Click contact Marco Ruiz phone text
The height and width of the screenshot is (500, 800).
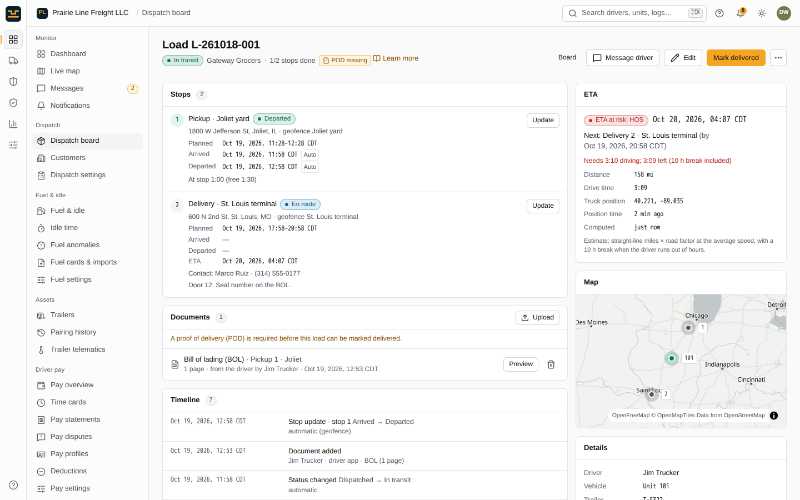click(244, 273)
